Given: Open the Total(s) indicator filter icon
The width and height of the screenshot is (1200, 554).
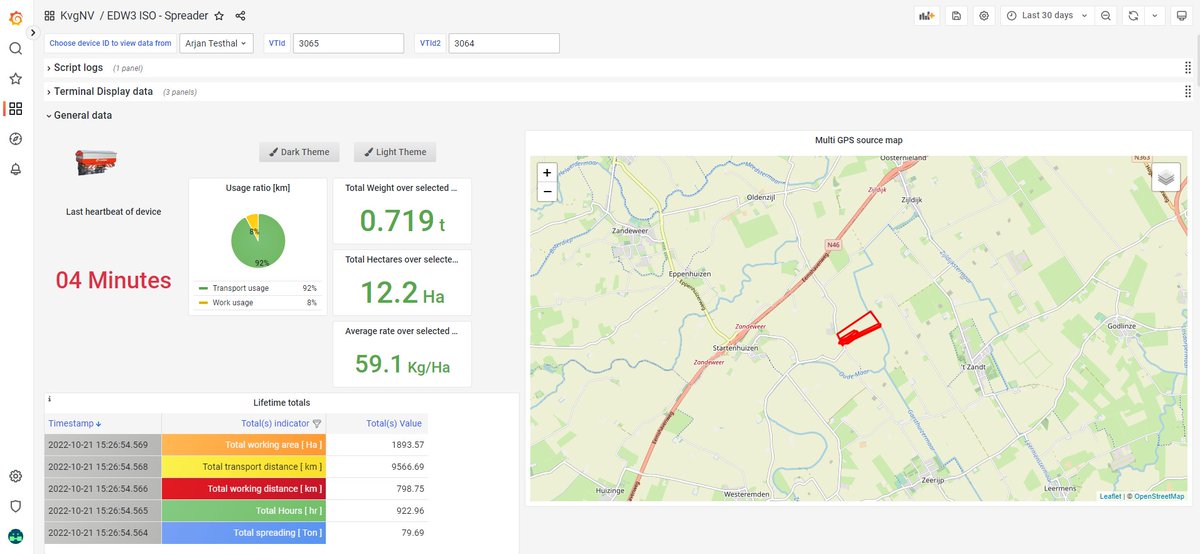Looking at the screenshot, I should [317, 423].
